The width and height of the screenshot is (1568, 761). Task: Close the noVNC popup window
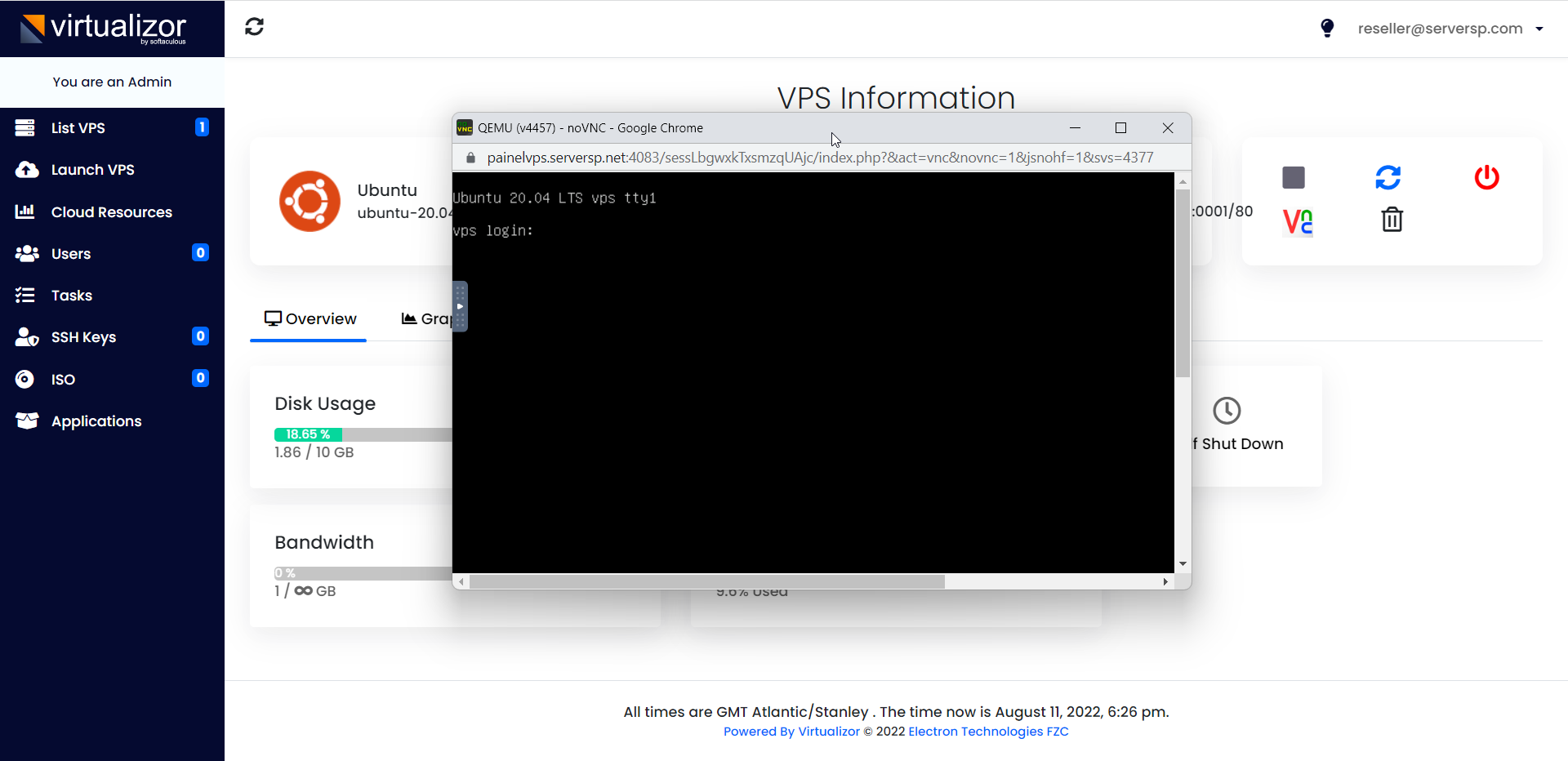pos(1168,127)
